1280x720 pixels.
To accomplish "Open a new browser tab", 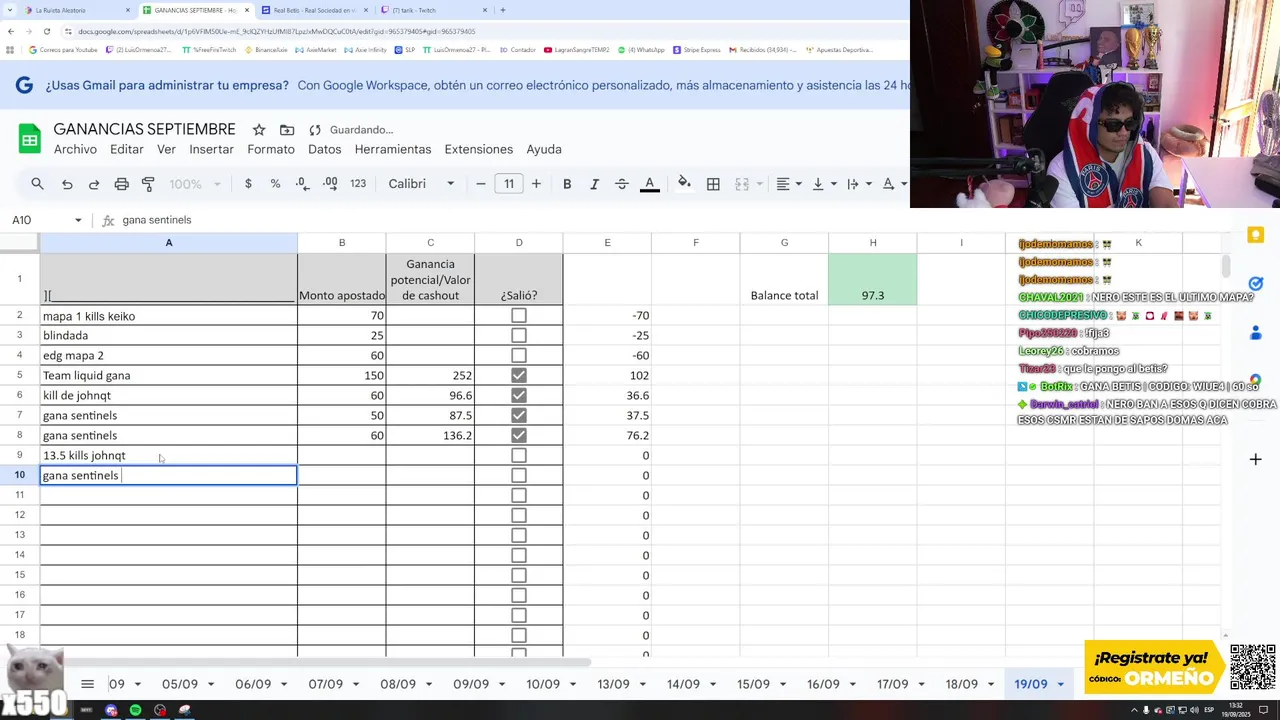I will pos(502,10).
